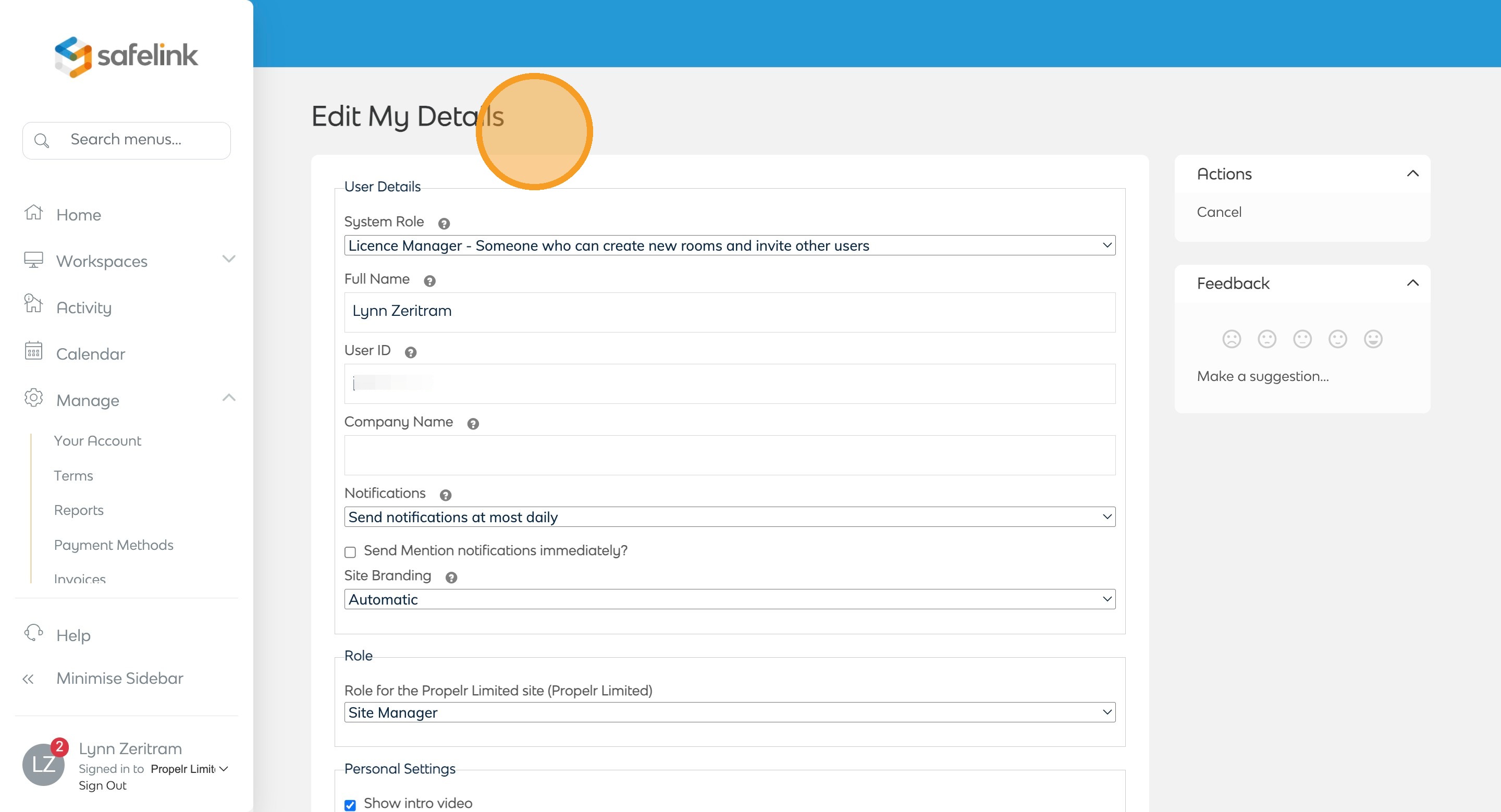Click the System Role help icon
1501x812 pixels.
[x=444, y=224]
